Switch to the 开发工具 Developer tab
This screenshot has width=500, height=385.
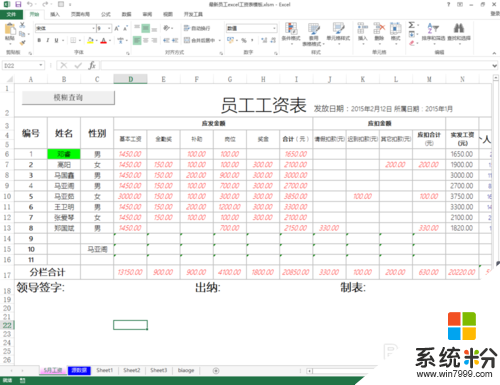click(x=193, y=14)
